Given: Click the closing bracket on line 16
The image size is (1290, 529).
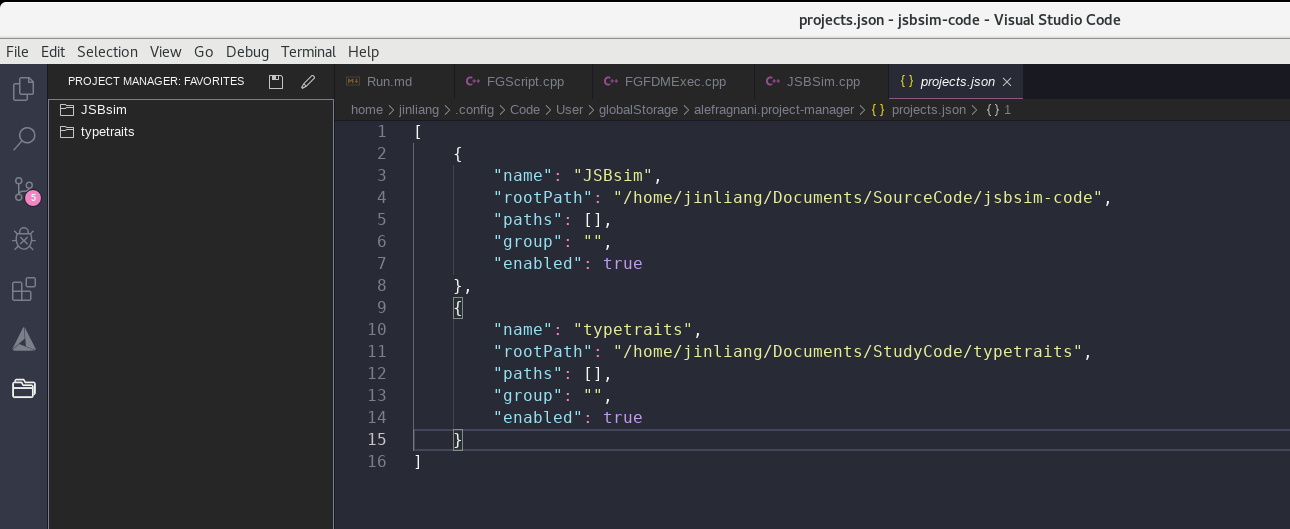Looking at the screenshot, I should click(417, 461).
